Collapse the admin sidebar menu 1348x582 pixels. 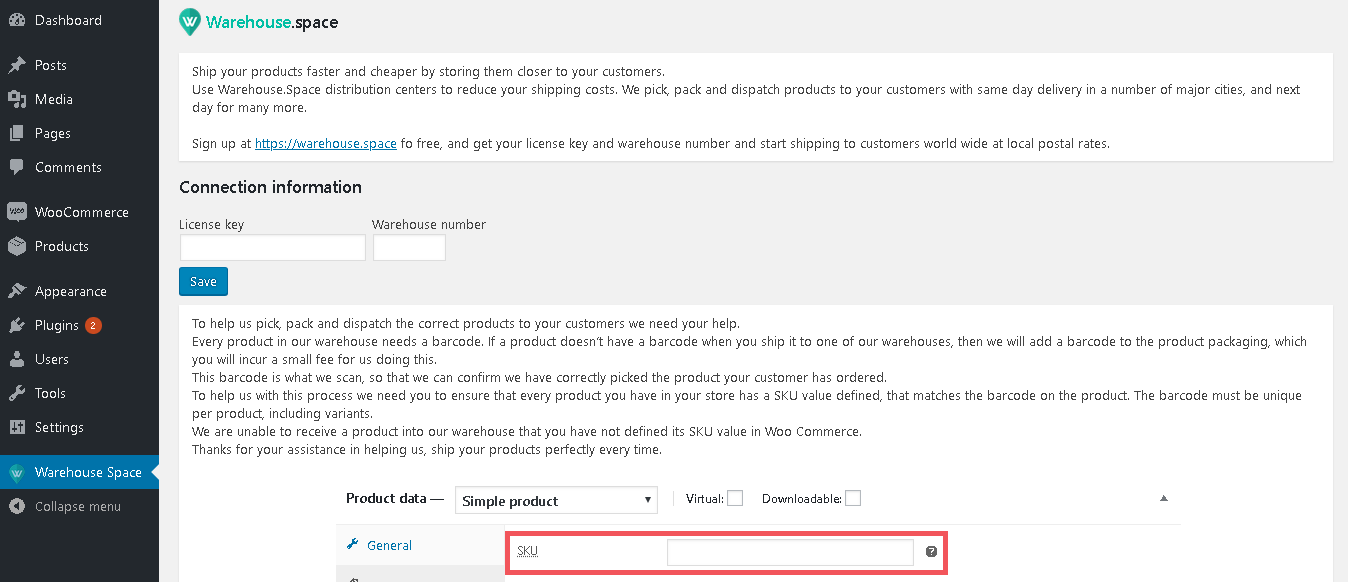click(x=79, y=506)
